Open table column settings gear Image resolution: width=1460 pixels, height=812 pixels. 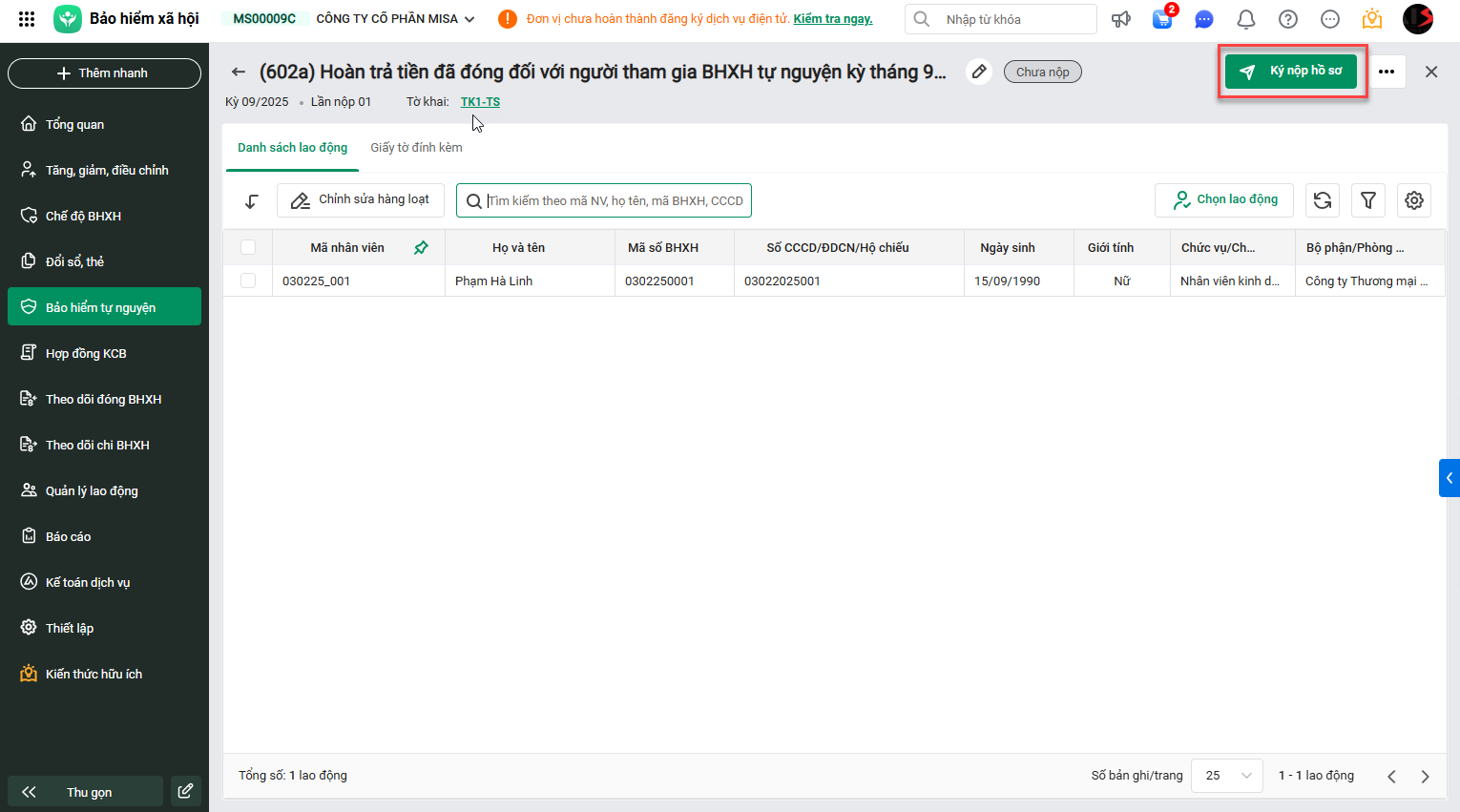tap(1414, 200)
